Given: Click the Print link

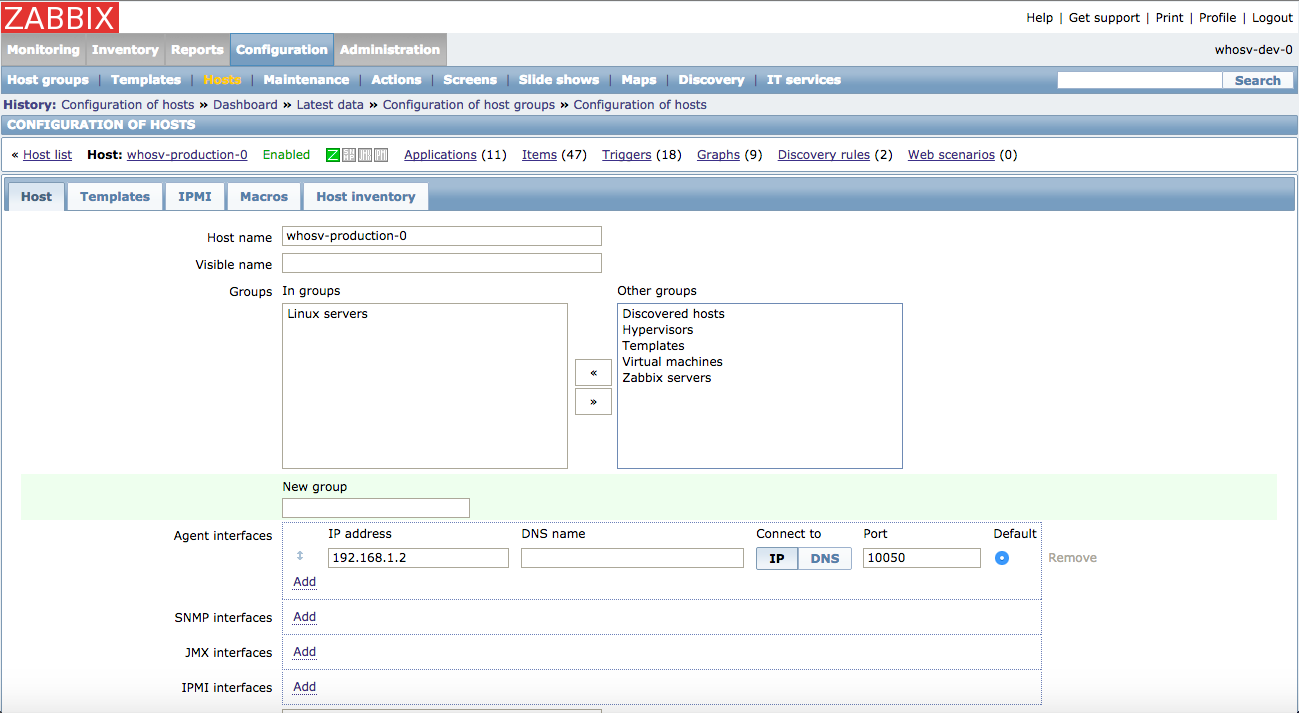Looking at the screenshot, I should click(1169, 18).
